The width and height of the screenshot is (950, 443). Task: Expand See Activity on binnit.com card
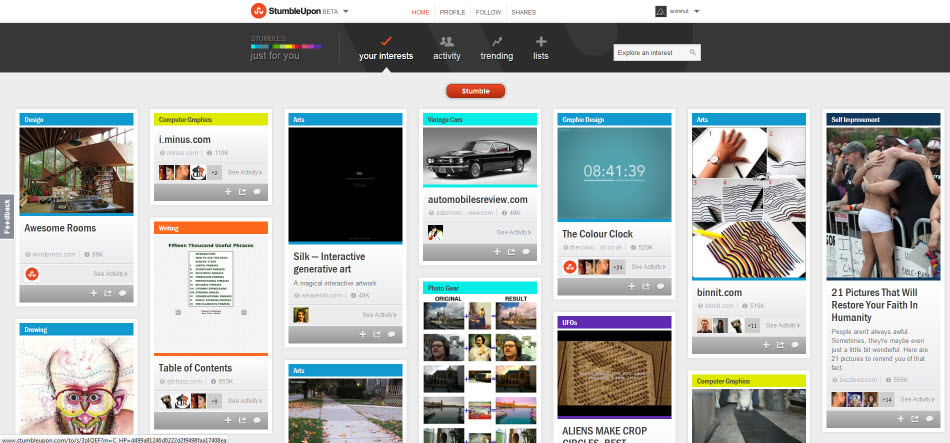783,325
